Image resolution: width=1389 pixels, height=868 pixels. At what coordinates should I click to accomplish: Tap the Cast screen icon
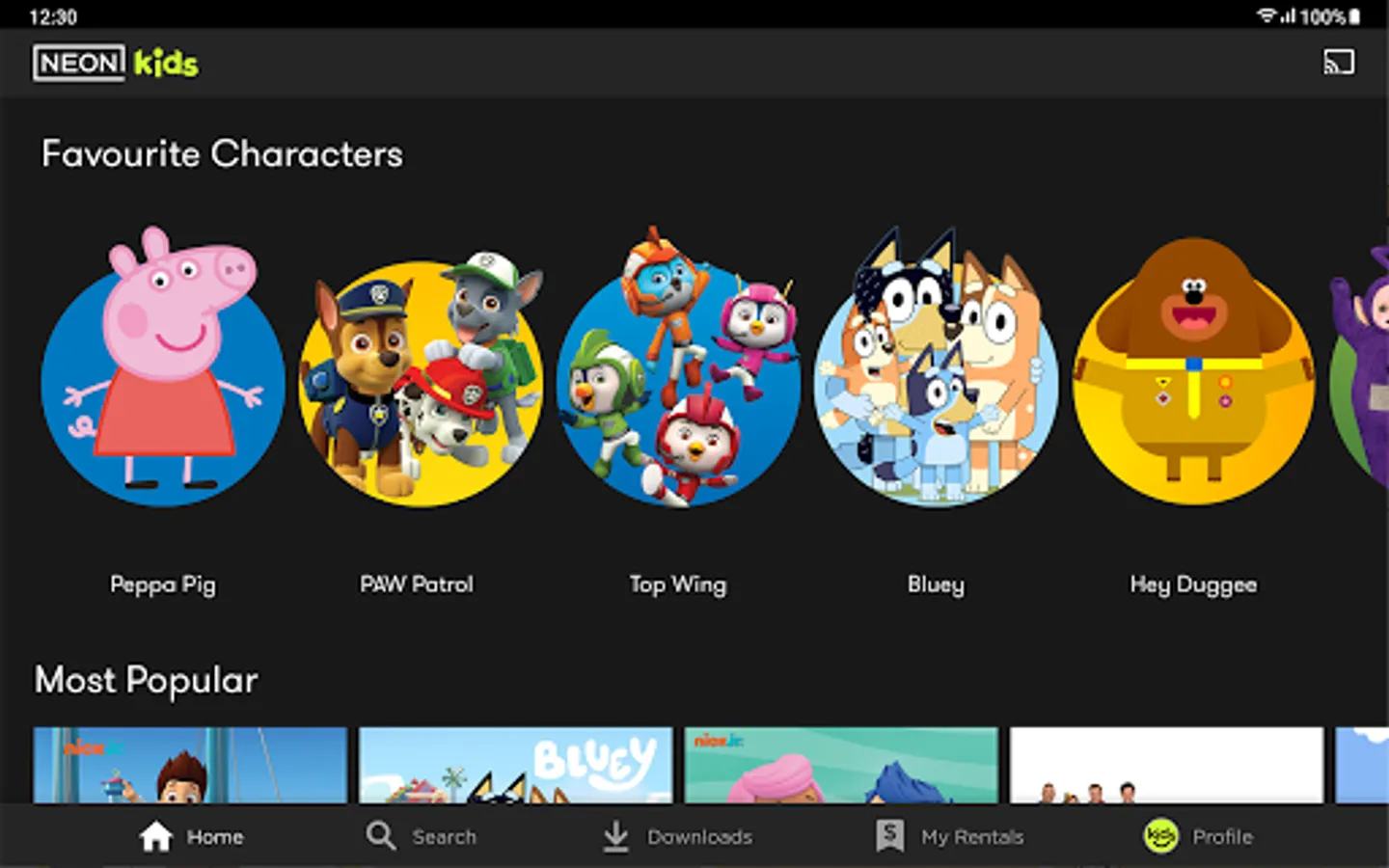click(1338, 63)
